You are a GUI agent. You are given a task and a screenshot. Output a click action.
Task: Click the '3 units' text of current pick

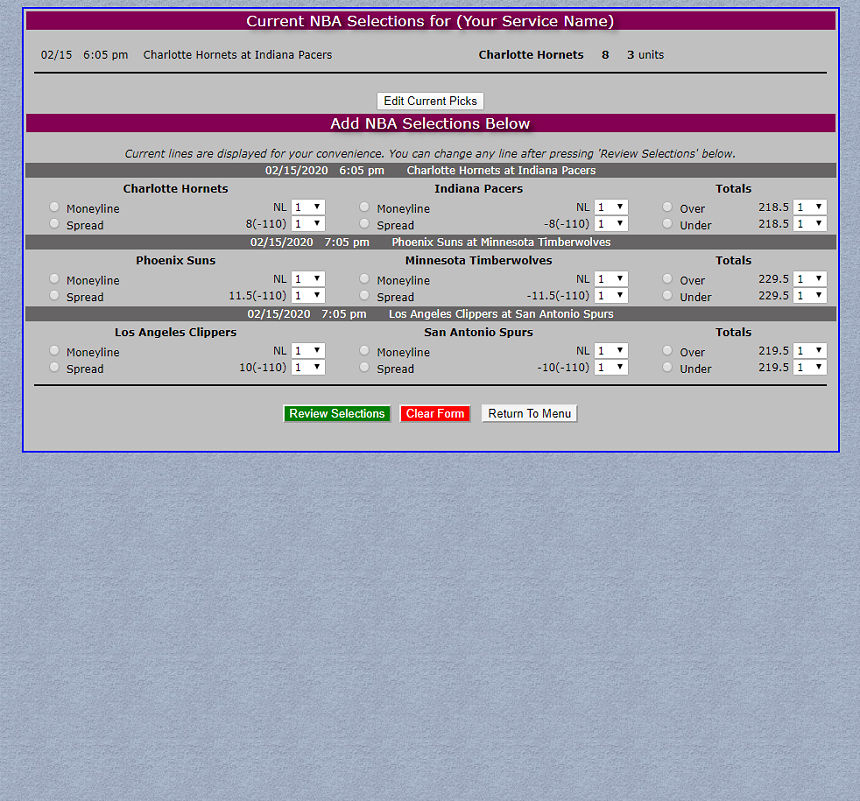point(646,55)
